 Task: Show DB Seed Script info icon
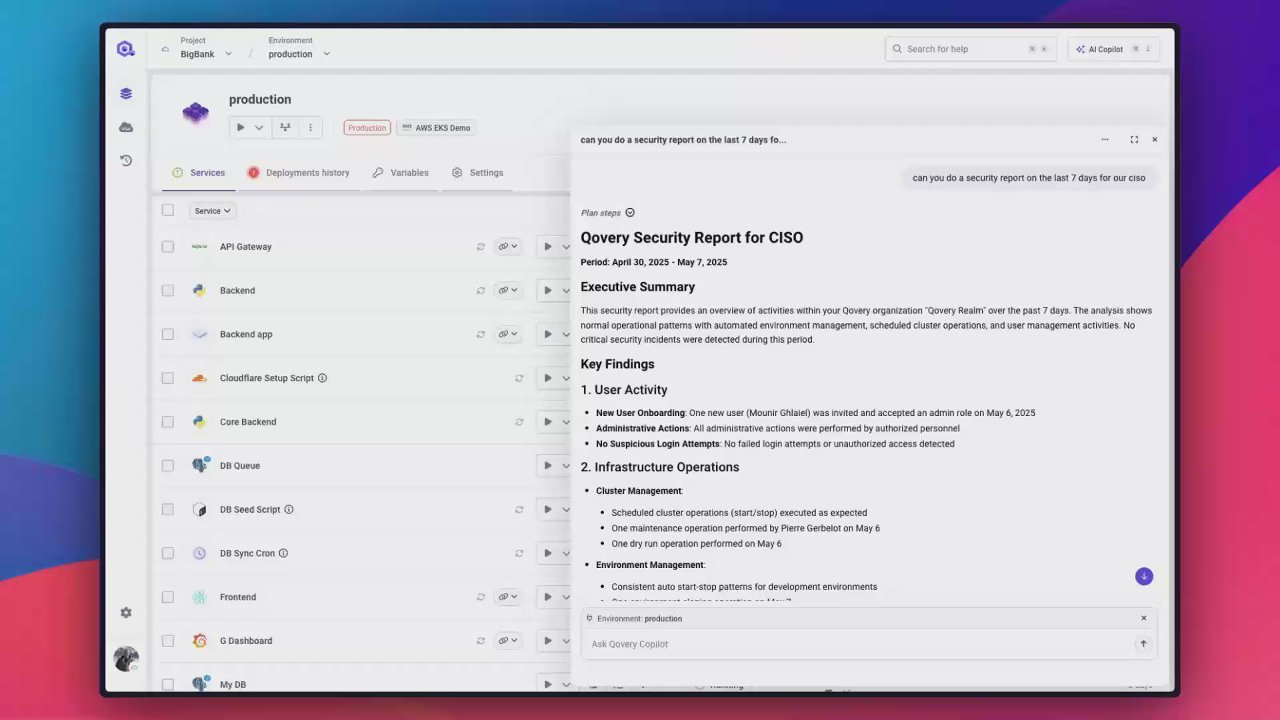coord(289,509)
